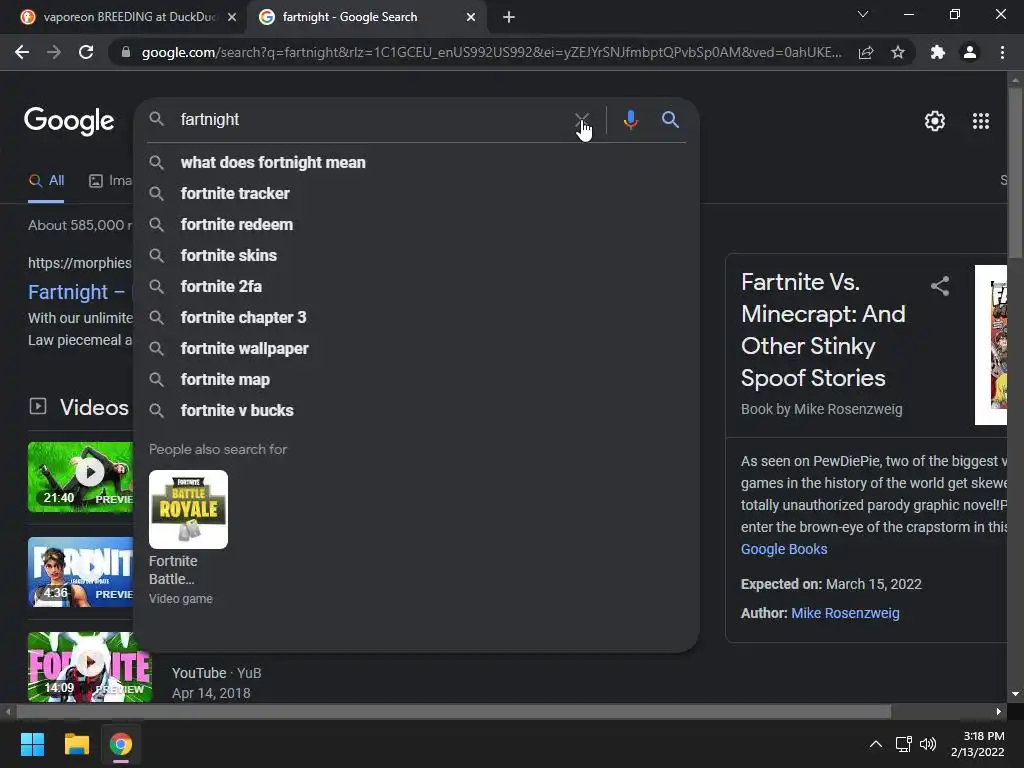
Task: Open Chrome extensions puzzle icon
Action: pyautogui.click(x=938, y=52)
